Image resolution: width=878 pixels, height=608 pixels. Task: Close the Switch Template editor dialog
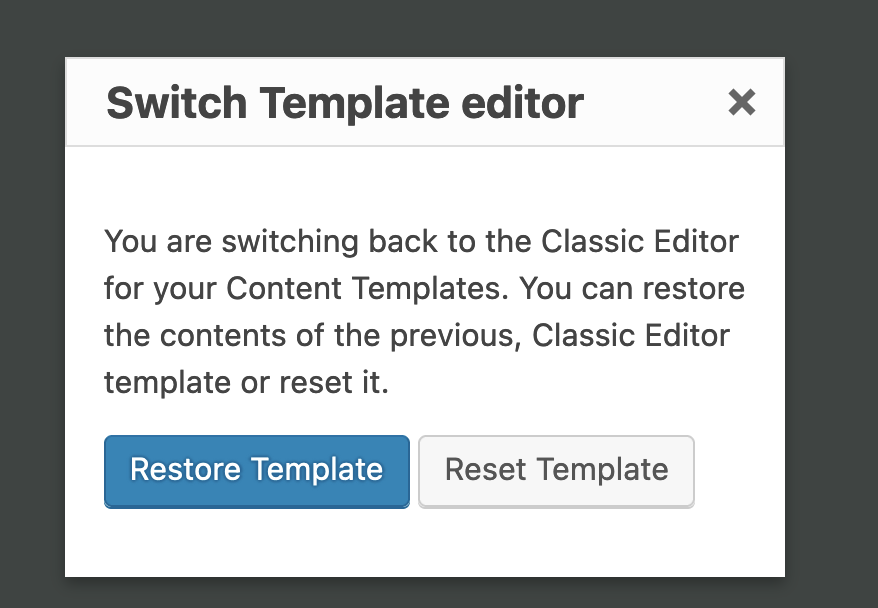(741, 102)
